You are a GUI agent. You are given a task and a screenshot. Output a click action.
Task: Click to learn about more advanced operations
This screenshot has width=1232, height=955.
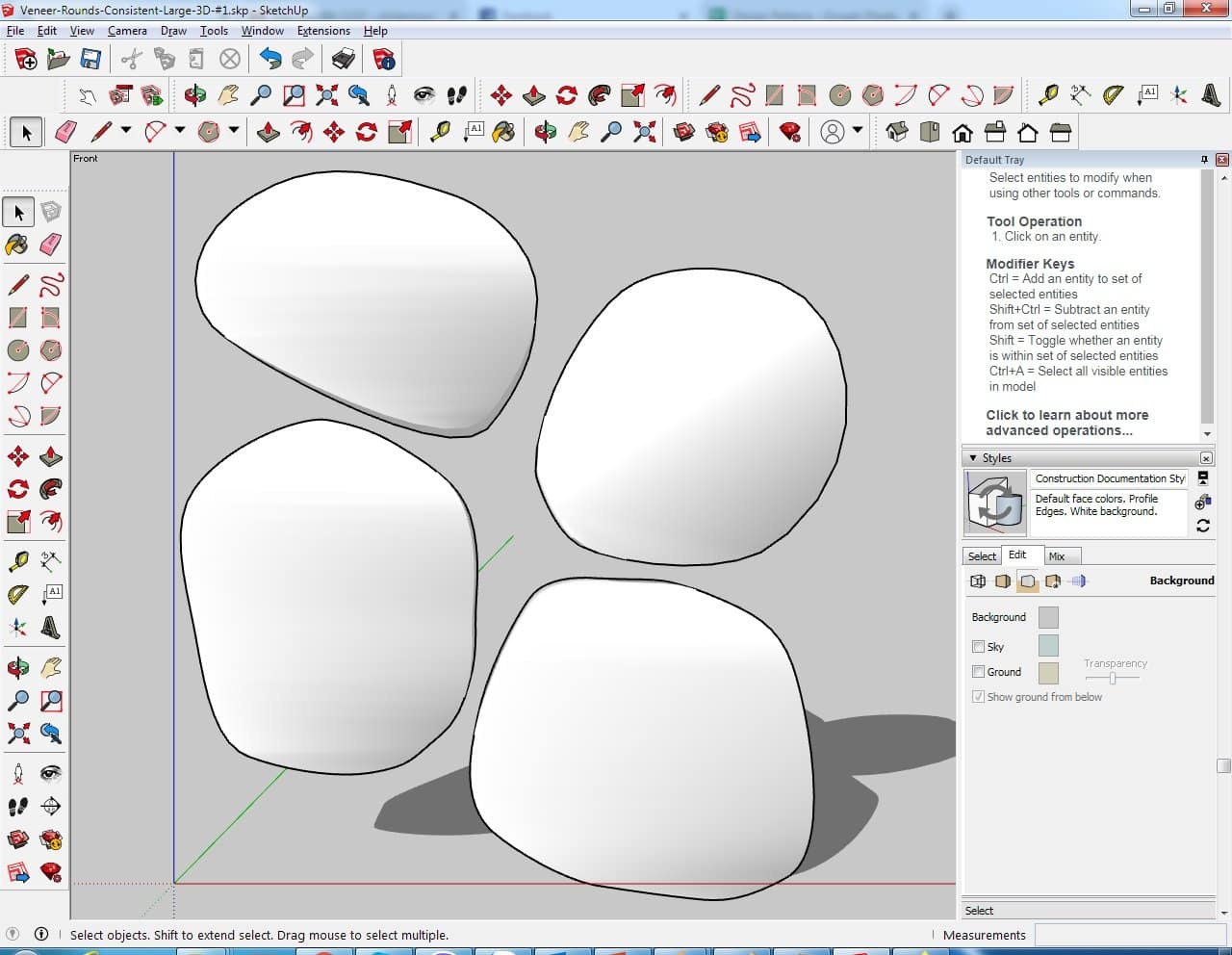click(x=1066, y=423)
